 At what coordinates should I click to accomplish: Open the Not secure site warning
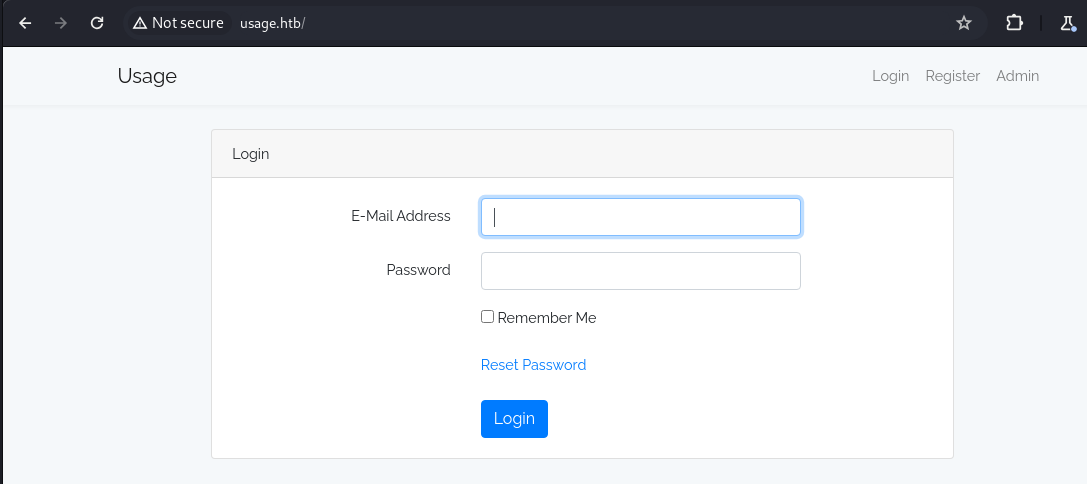coord(178,23)
